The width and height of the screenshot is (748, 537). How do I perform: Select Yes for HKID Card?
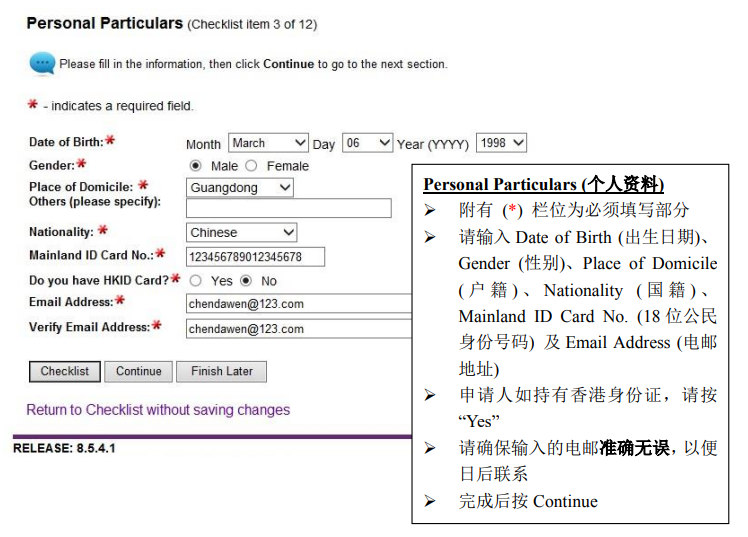[196, 281]
